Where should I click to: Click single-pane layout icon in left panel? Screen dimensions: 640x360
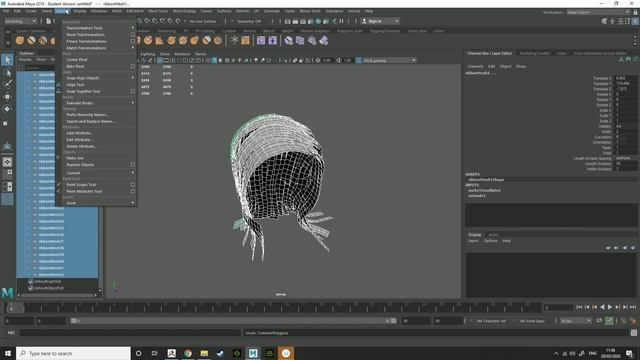tap(7, 162)
